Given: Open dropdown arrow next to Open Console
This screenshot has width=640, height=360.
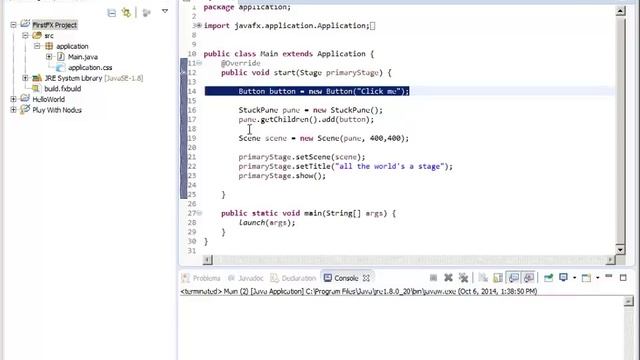Looking at the screenshot, I should point(598,278).
